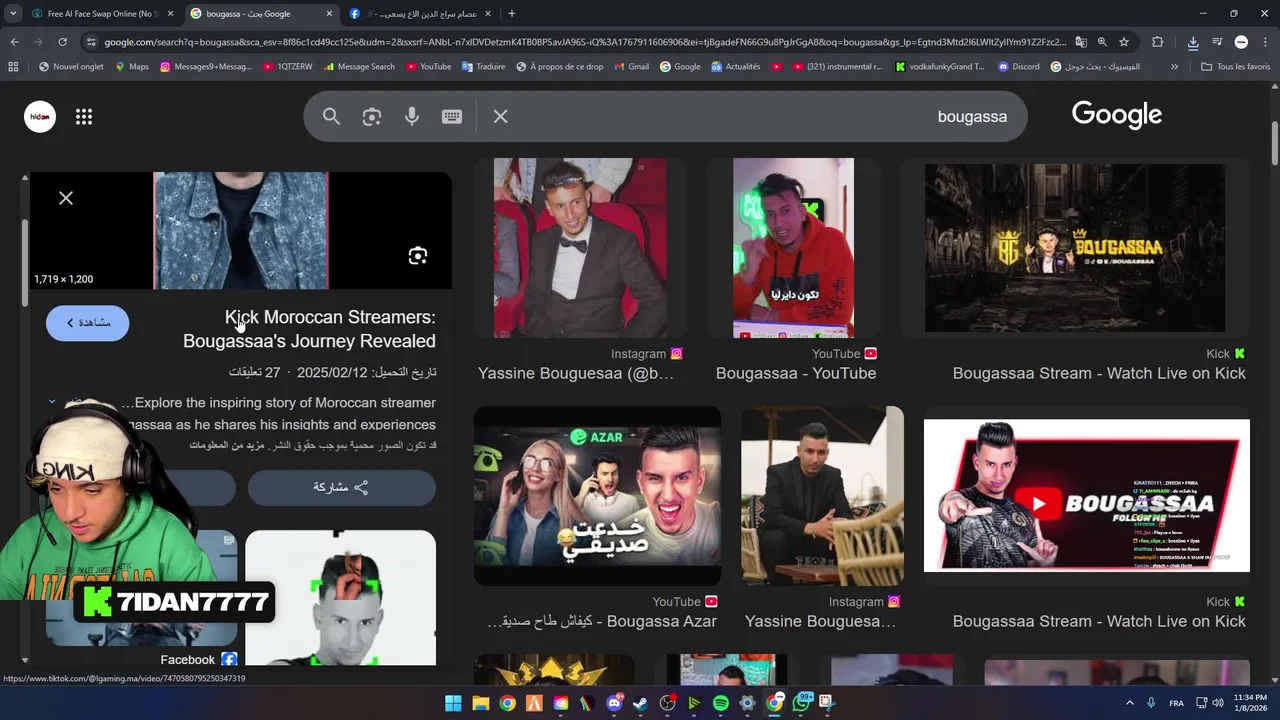Viewport: 1280px width, 720px height.
Task: Open grayscale face related image thumbnail
Action: [340, 598]
